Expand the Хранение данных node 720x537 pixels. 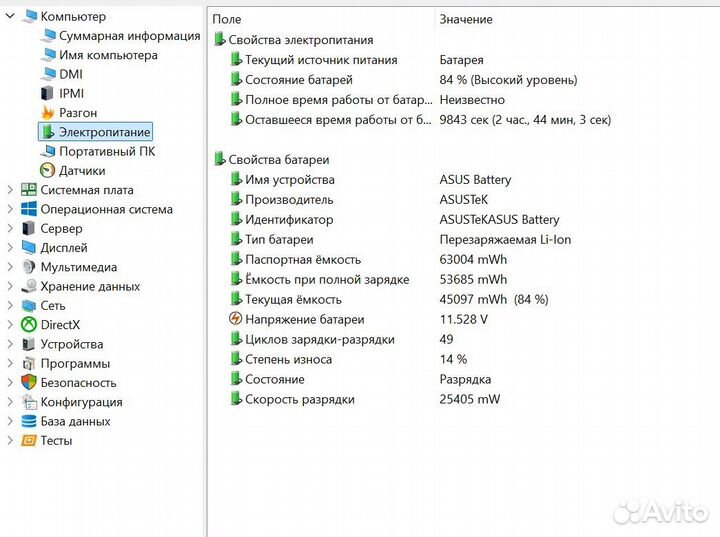point(10,286)
